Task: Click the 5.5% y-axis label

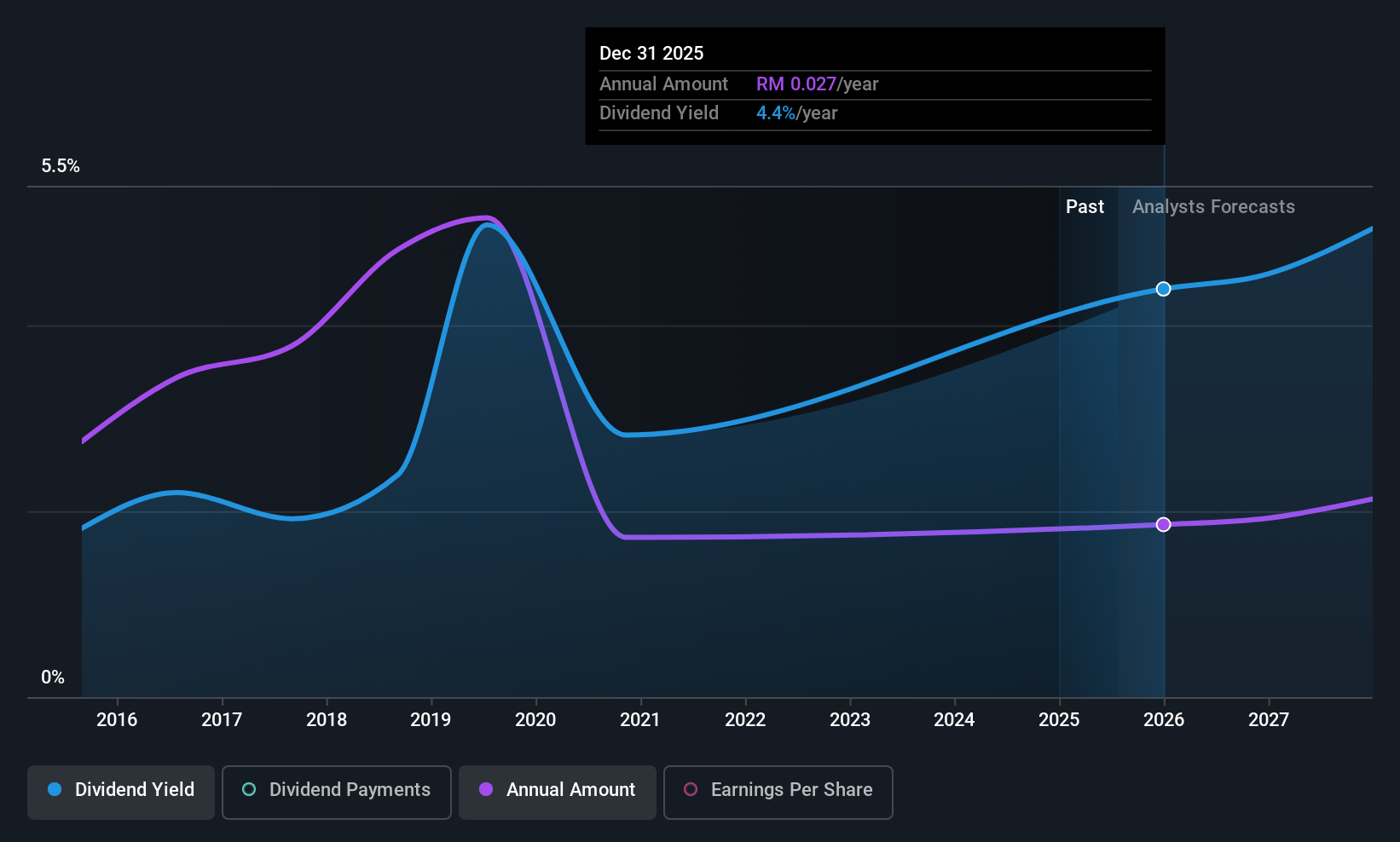Action: (x=61, y=166)
